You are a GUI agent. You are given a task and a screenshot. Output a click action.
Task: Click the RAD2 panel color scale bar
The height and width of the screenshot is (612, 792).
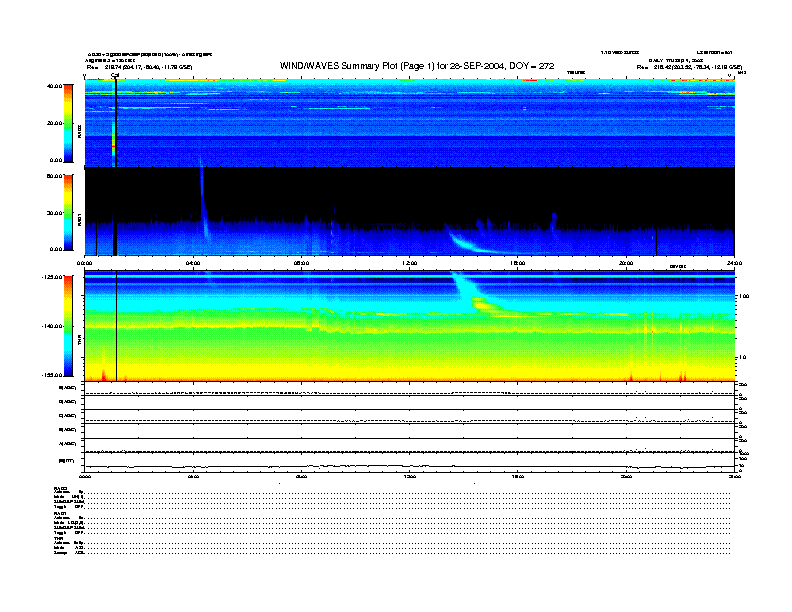68,123
